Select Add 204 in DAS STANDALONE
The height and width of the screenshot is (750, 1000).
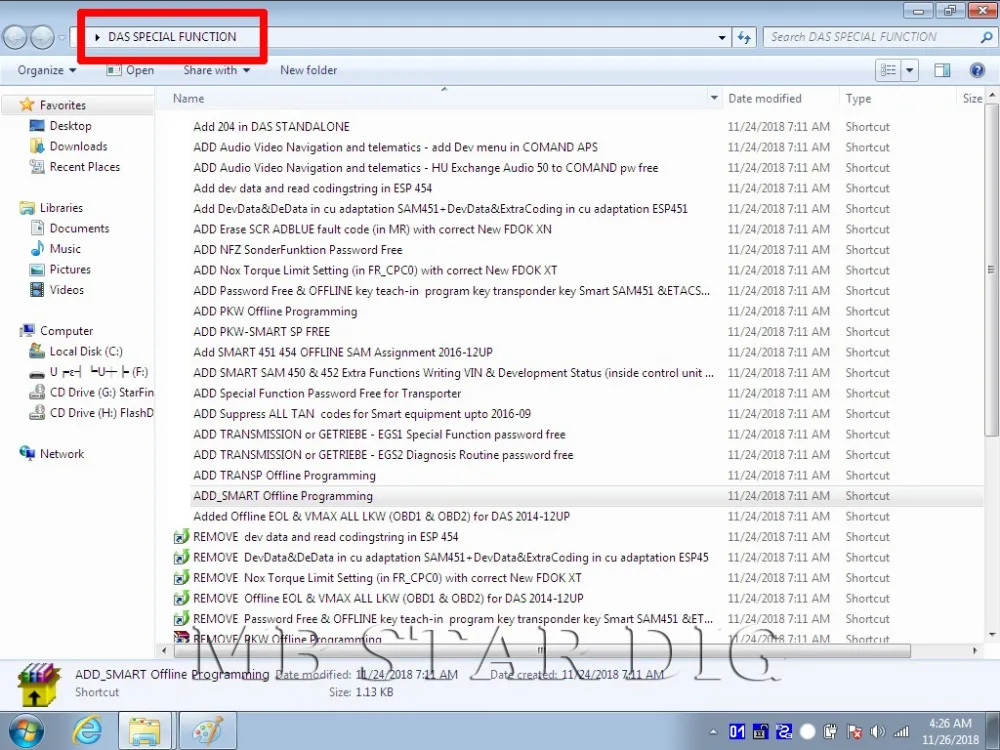click(x=271, y=126)
